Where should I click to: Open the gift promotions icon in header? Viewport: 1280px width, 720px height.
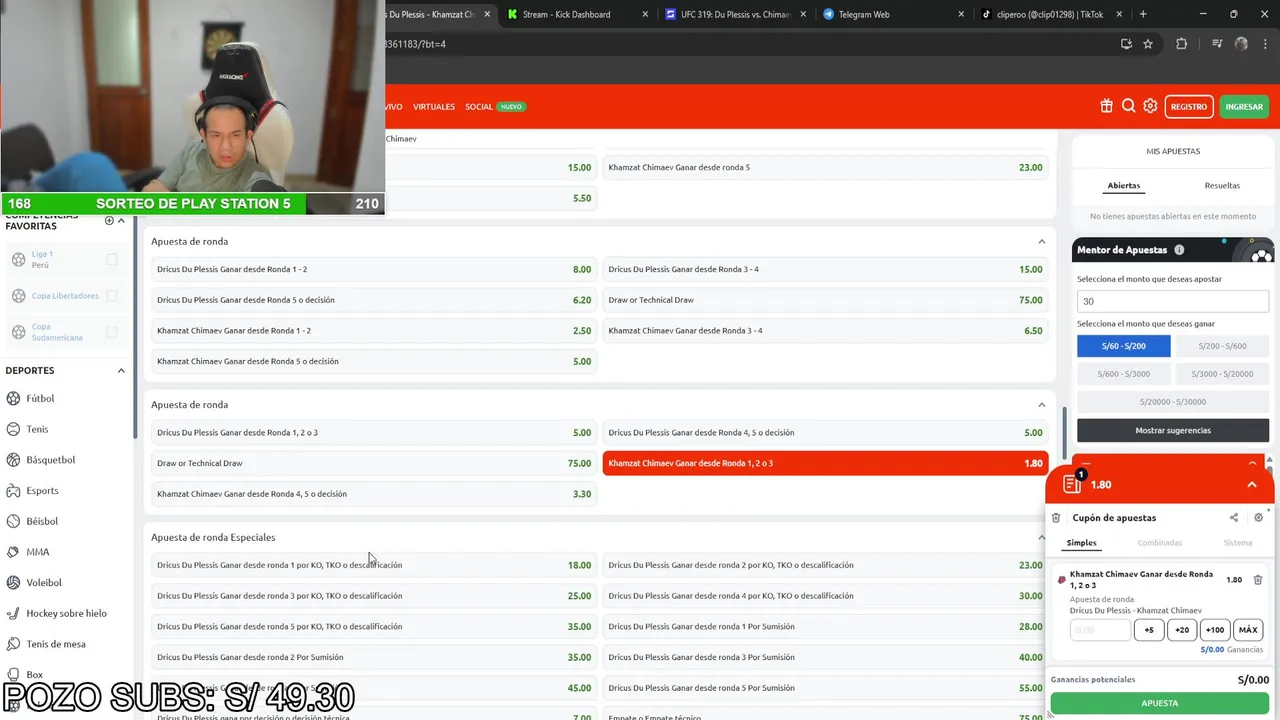point(1106,106)
